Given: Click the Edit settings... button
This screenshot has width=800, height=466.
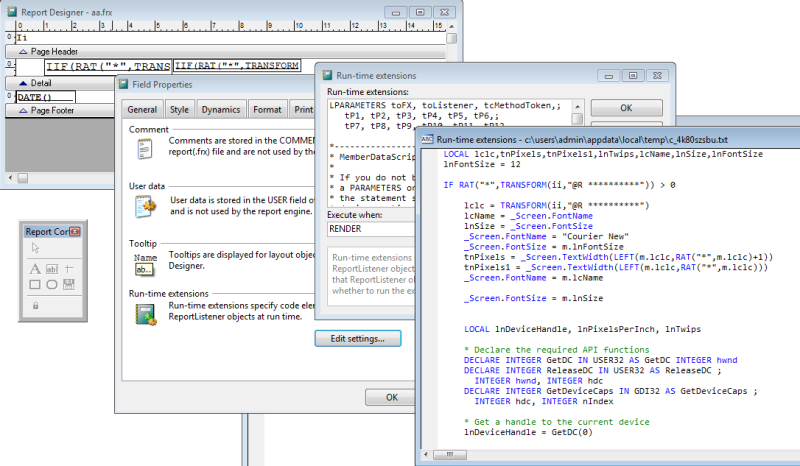Looking at the screenshot, I should coord(358,339).
